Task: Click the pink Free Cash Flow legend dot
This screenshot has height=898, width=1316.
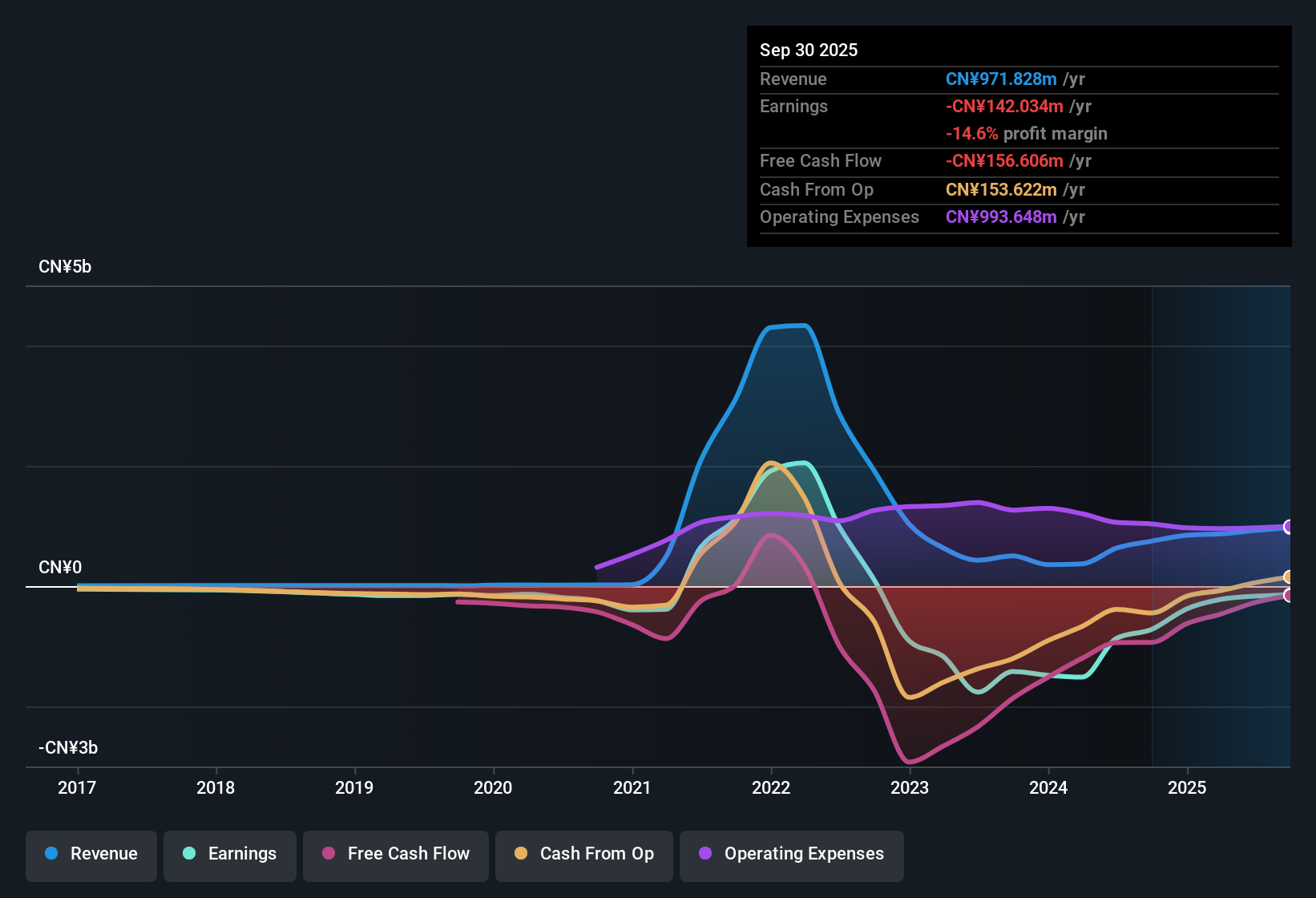Action: click(x=329, y=854)
